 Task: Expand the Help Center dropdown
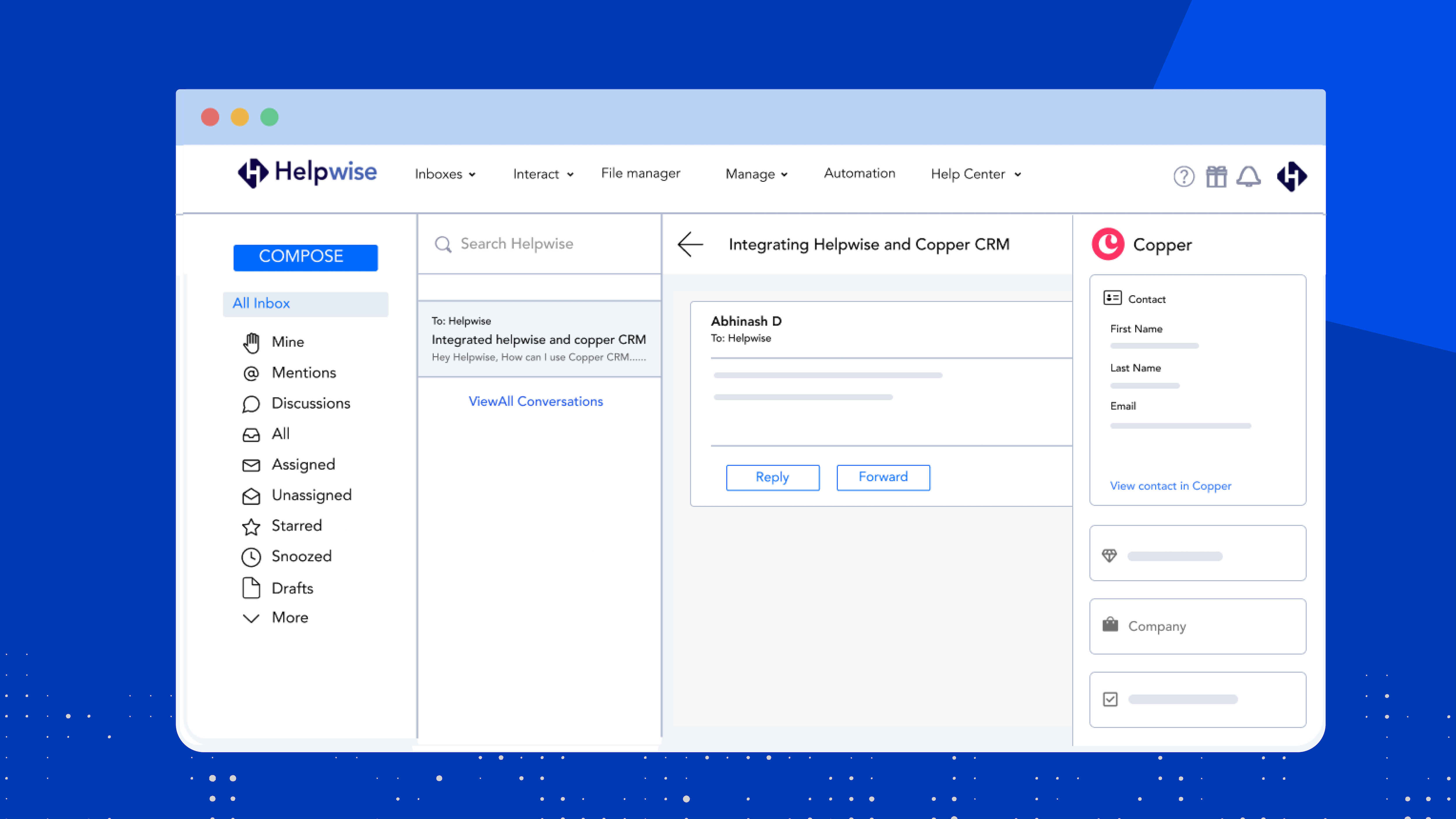[976, 174]
